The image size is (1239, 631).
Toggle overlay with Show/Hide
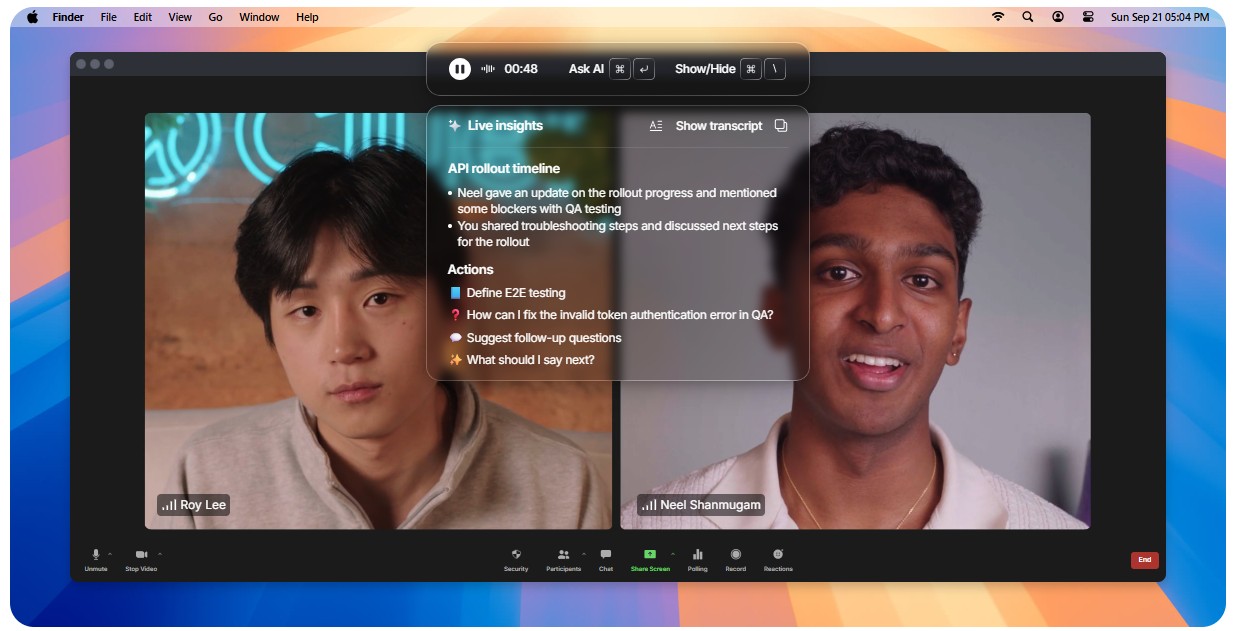pyautogui.click(x=705, y=69)
